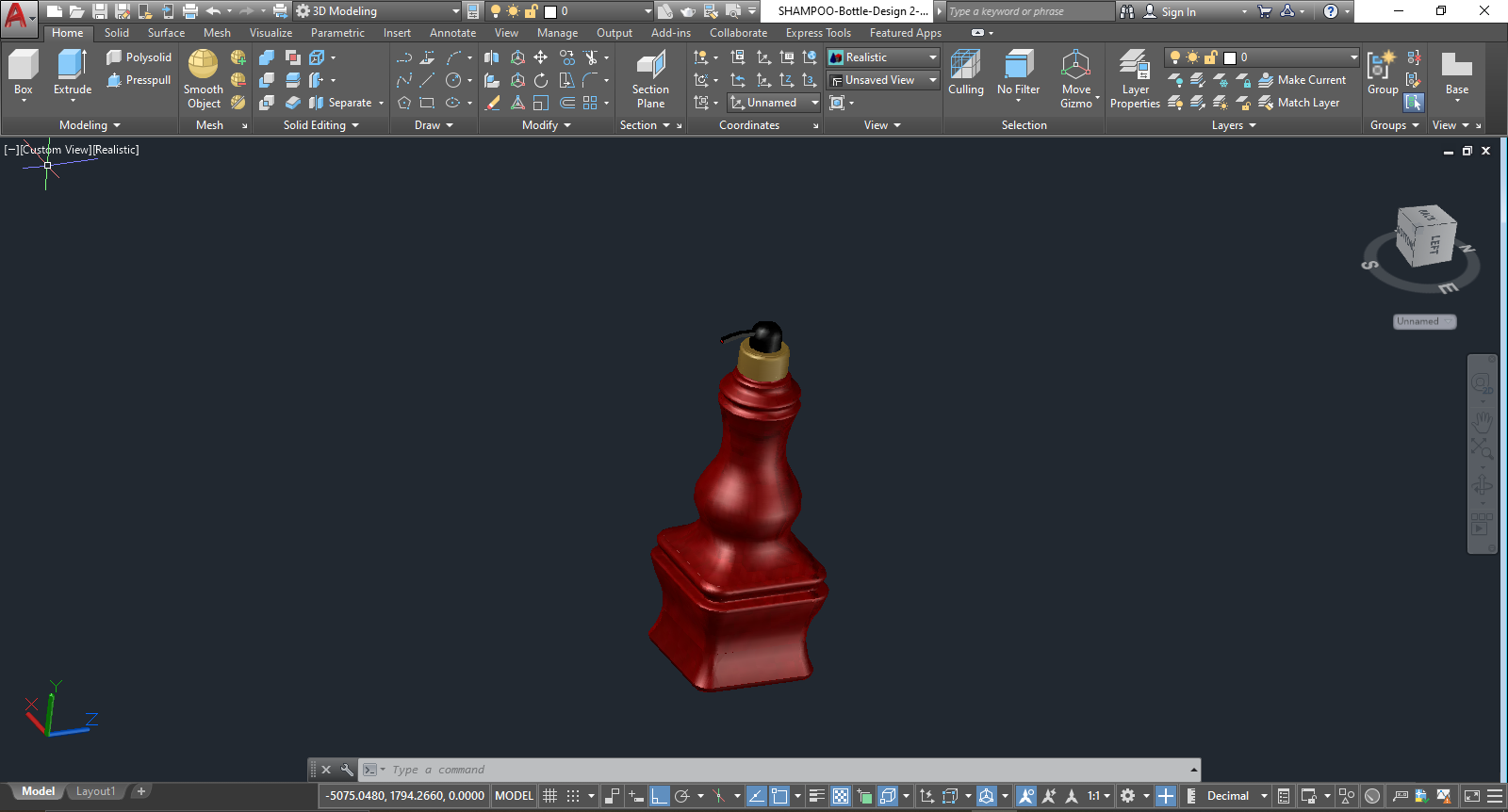Screen dimensions: 1508x812
Task: Open the 3D Modeling workspace dropdown
Action: 377,11
